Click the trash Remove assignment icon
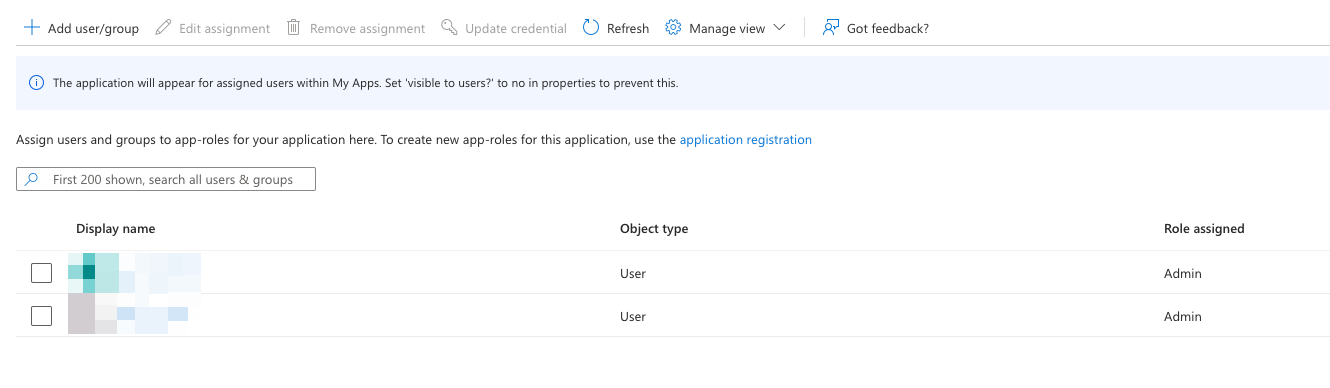The height and width of the screenshot is (388, 1330). pos(294,28)
